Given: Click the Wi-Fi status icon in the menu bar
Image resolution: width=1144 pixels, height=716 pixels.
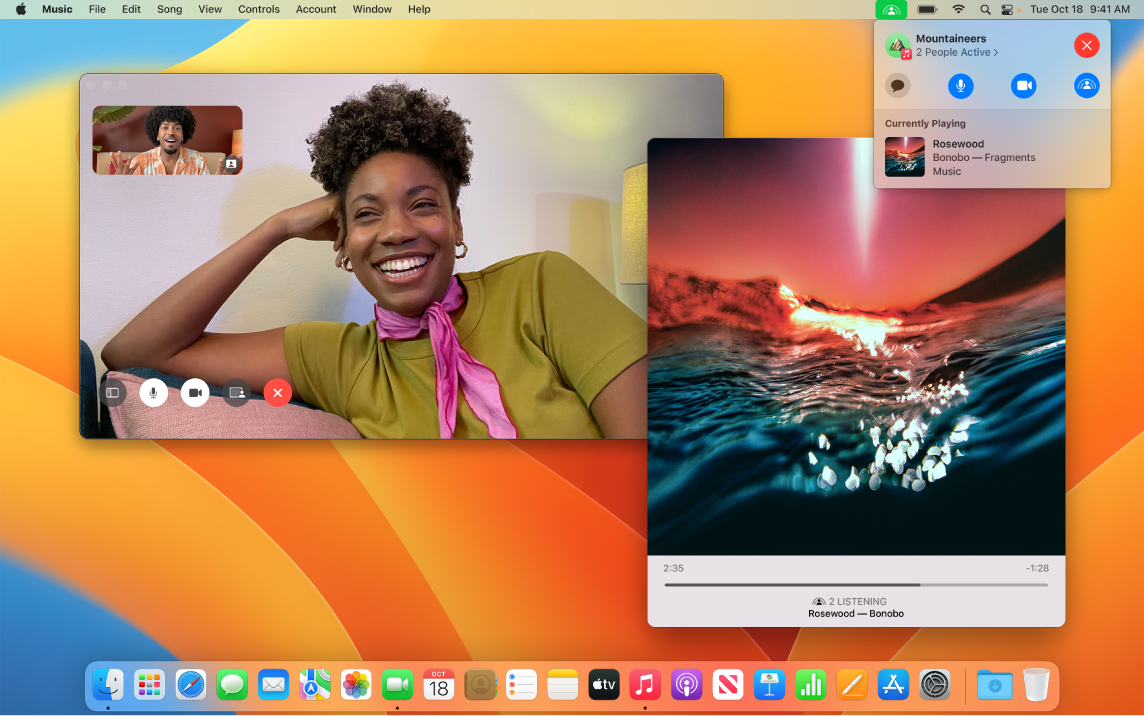Looking at the screenshot, I should click(x=958, y=9).
